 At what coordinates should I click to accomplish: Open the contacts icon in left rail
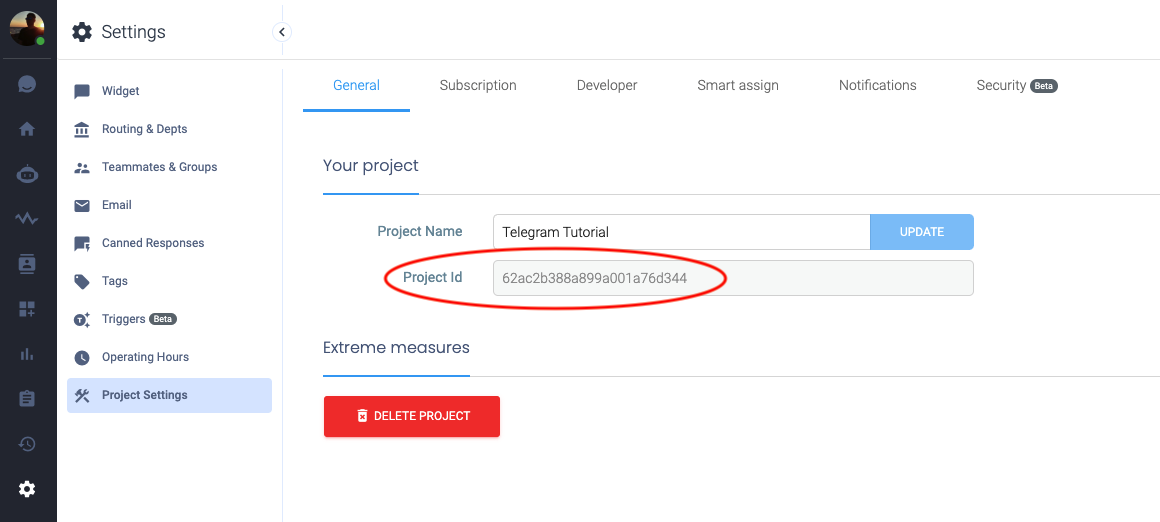27,264
